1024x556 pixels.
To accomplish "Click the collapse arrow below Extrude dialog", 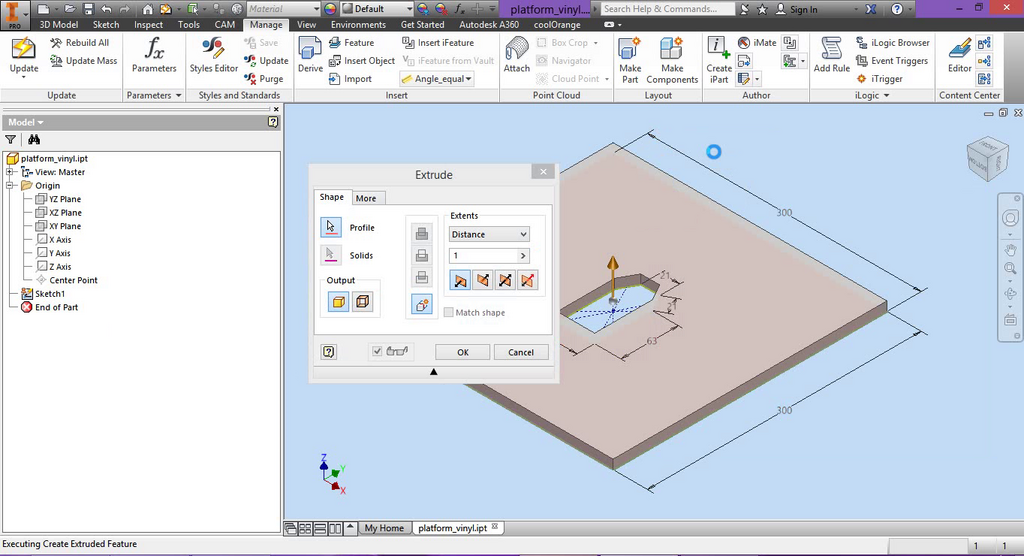I will (434, 372).
